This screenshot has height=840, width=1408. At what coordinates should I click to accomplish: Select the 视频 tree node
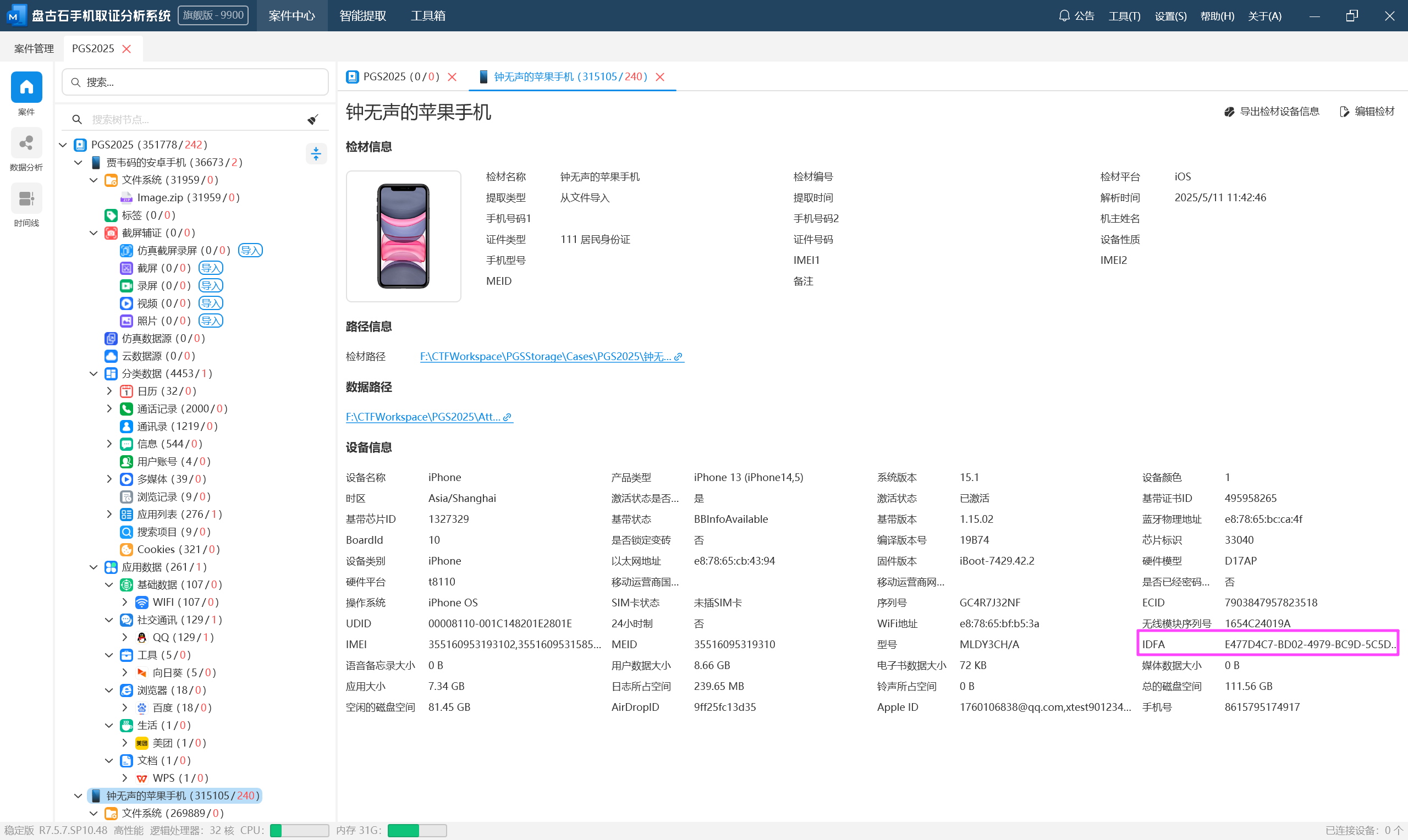[156, 303]
